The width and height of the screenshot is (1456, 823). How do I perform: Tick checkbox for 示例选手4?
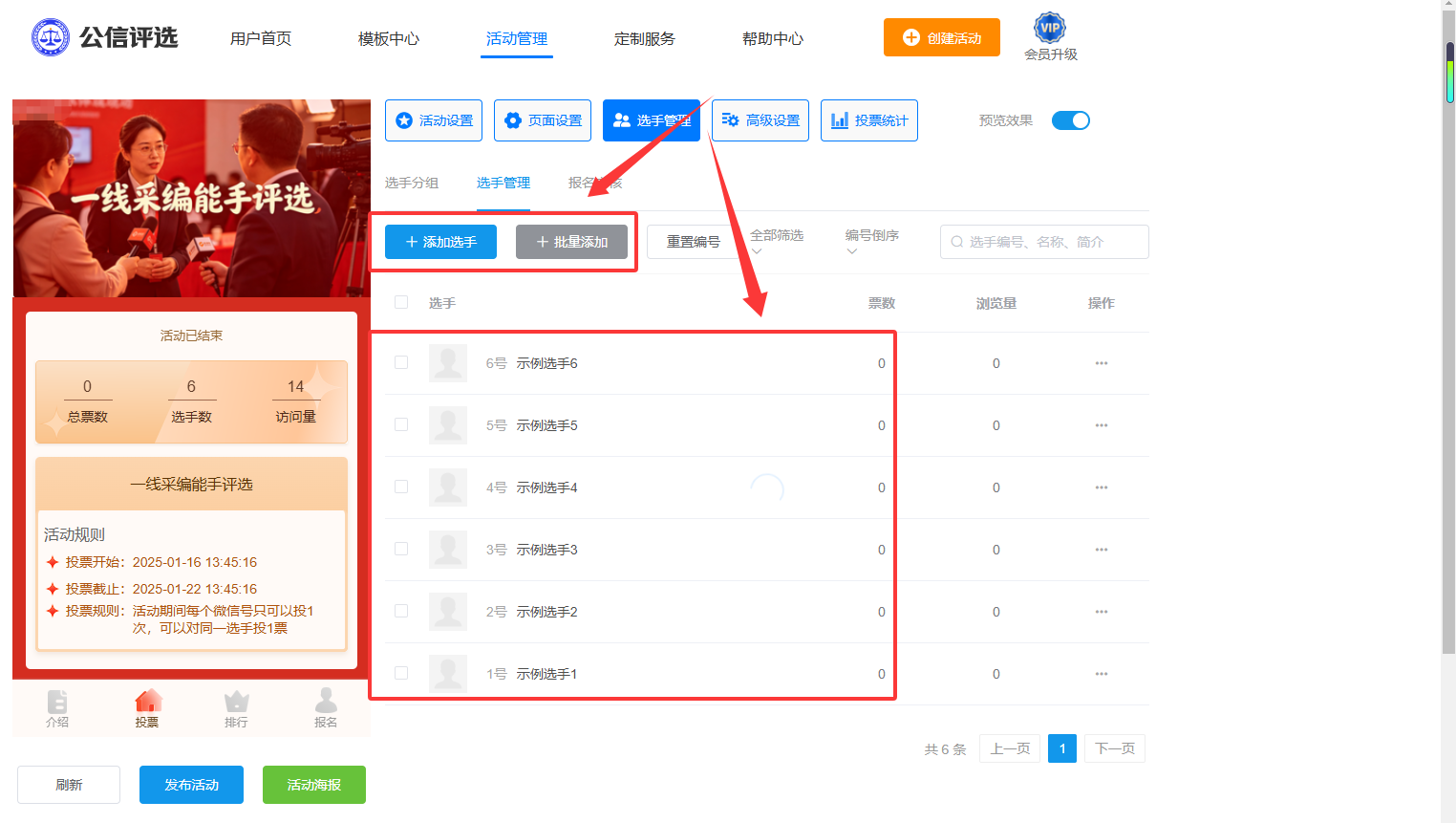click(x=401, y=487)
